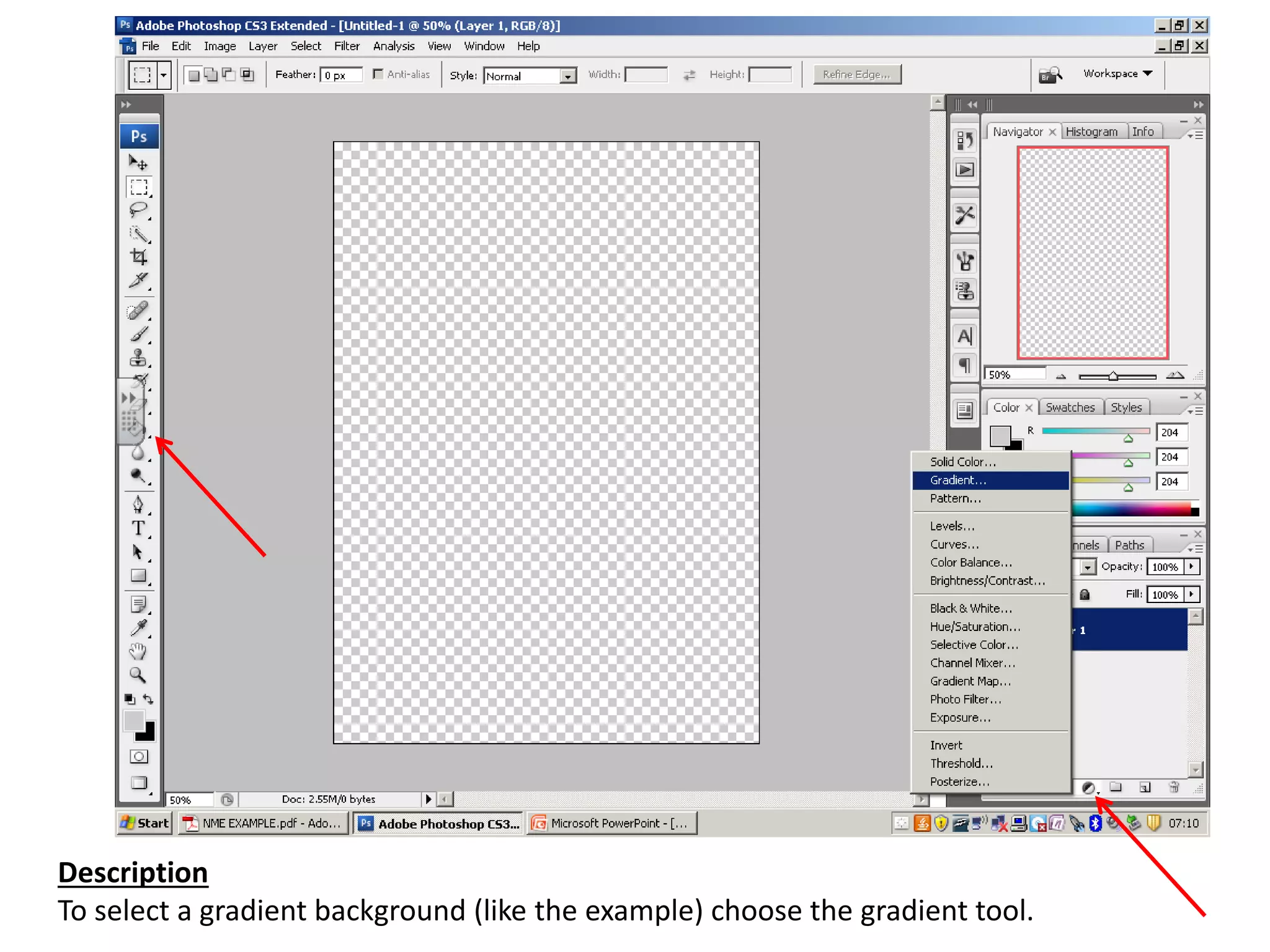The height and width of the screenshot is (952, 1270).
Task: Click the foreground color swatch in toolbox
Action: (x=133, y=721)
